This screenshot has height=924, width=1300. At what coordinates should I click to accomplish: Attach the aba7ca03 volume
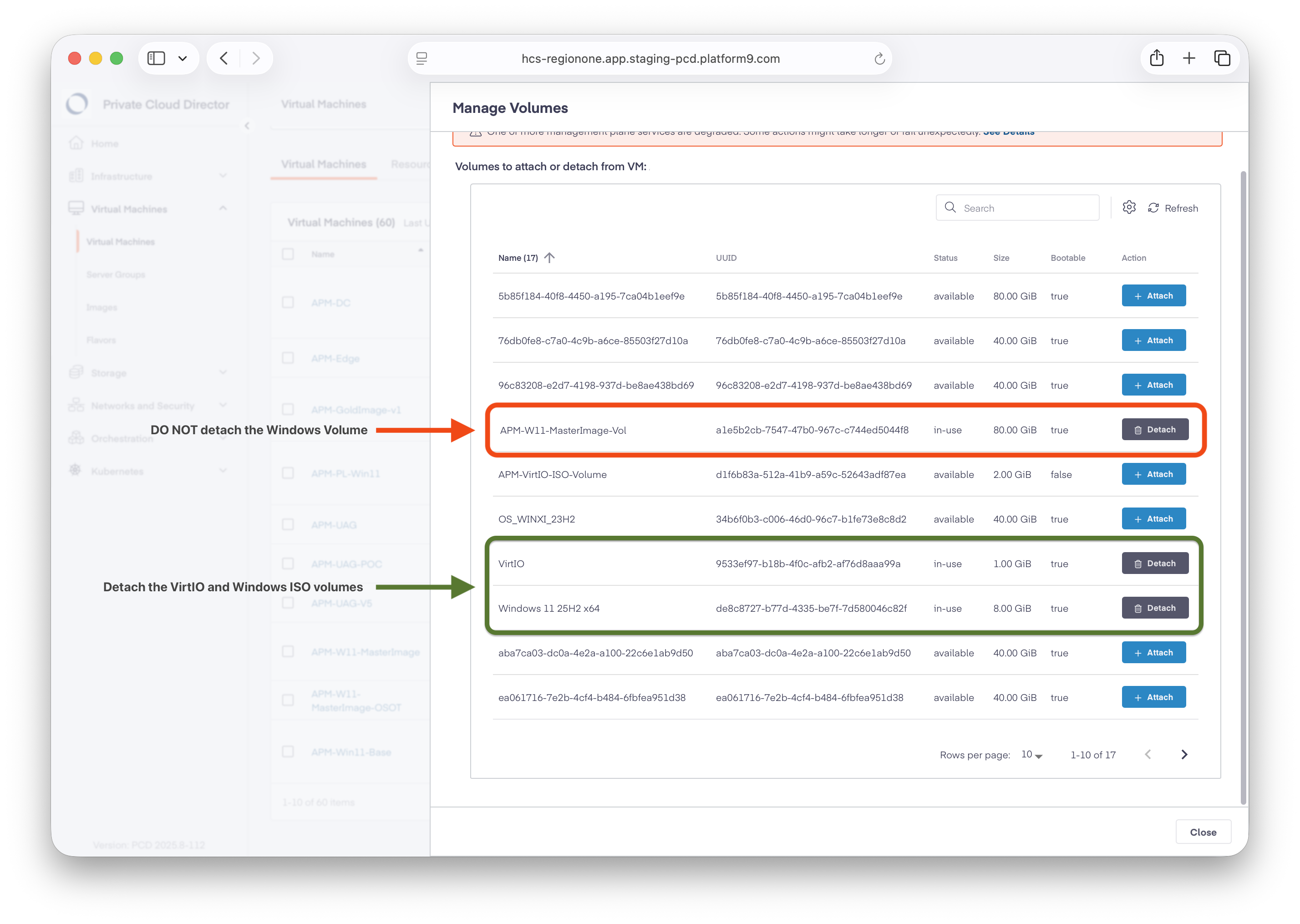click(1154, 653)
